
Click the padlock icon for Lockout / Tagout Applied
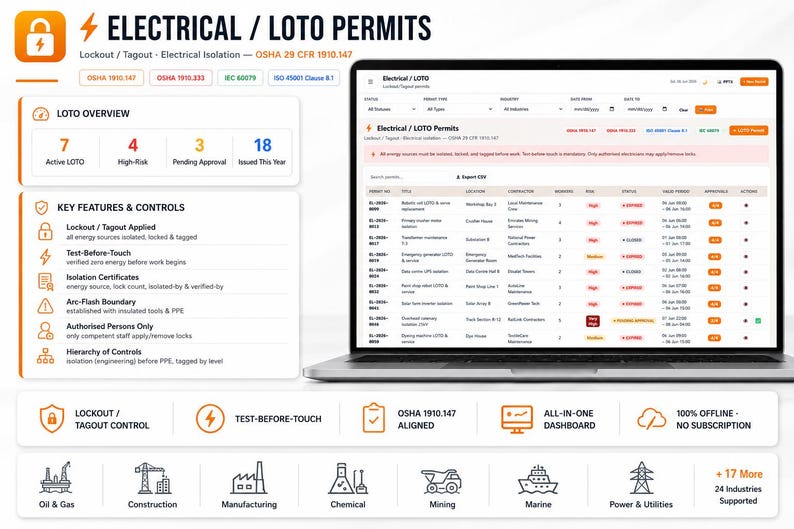pos(46,231)
